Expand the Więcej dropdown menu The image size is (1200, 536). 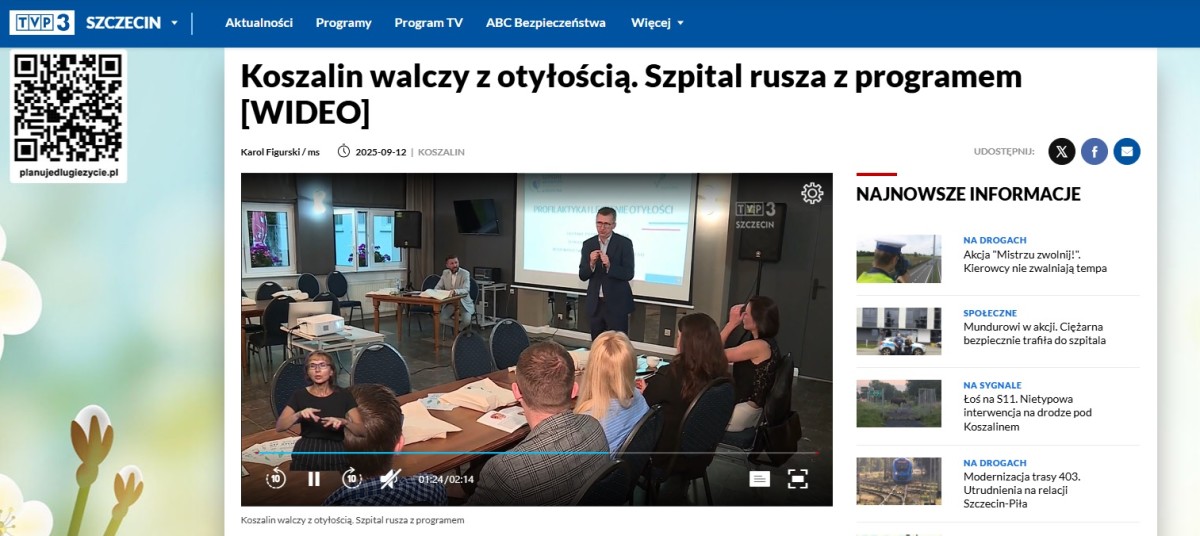(x=658, y=23)
